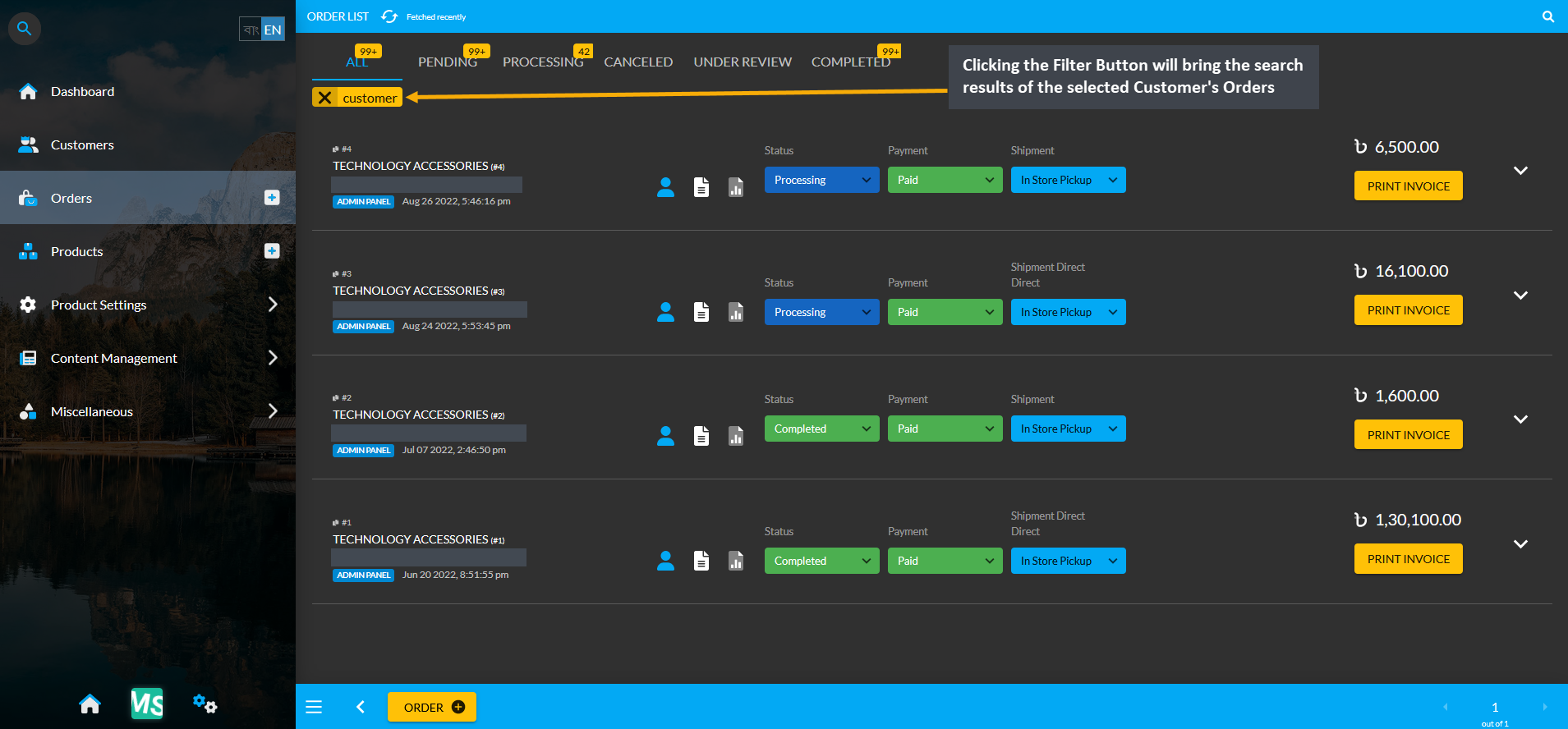Refresh the order list
This screenshot has width=1568, height=729.
pos(389,16)
